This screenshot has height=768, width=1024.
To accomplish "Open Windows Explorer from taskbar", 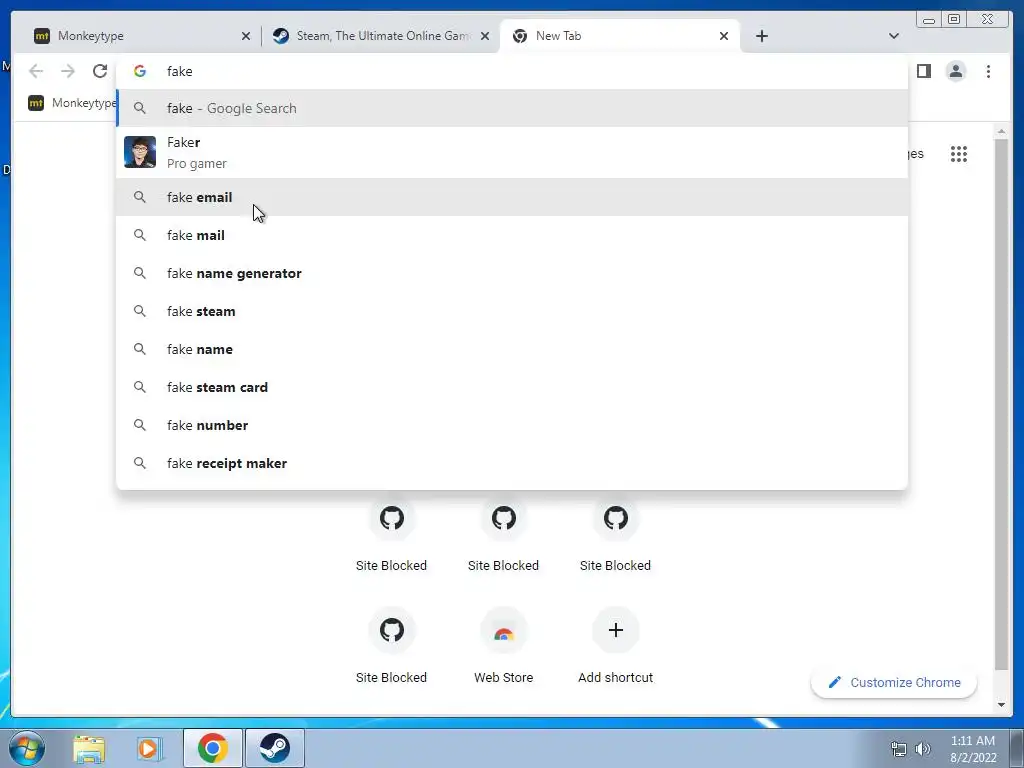I will 89,748.
